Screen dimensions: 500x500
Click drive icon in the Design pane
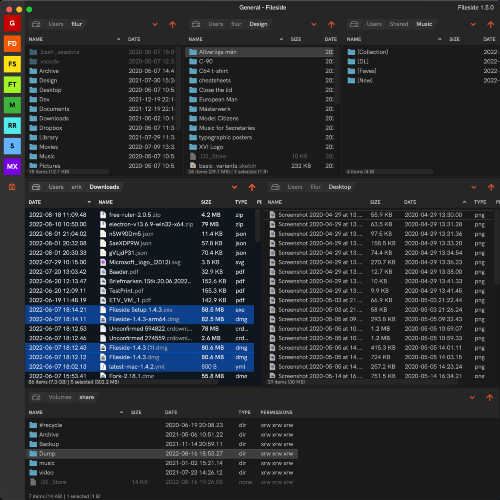tap(196, 24)
